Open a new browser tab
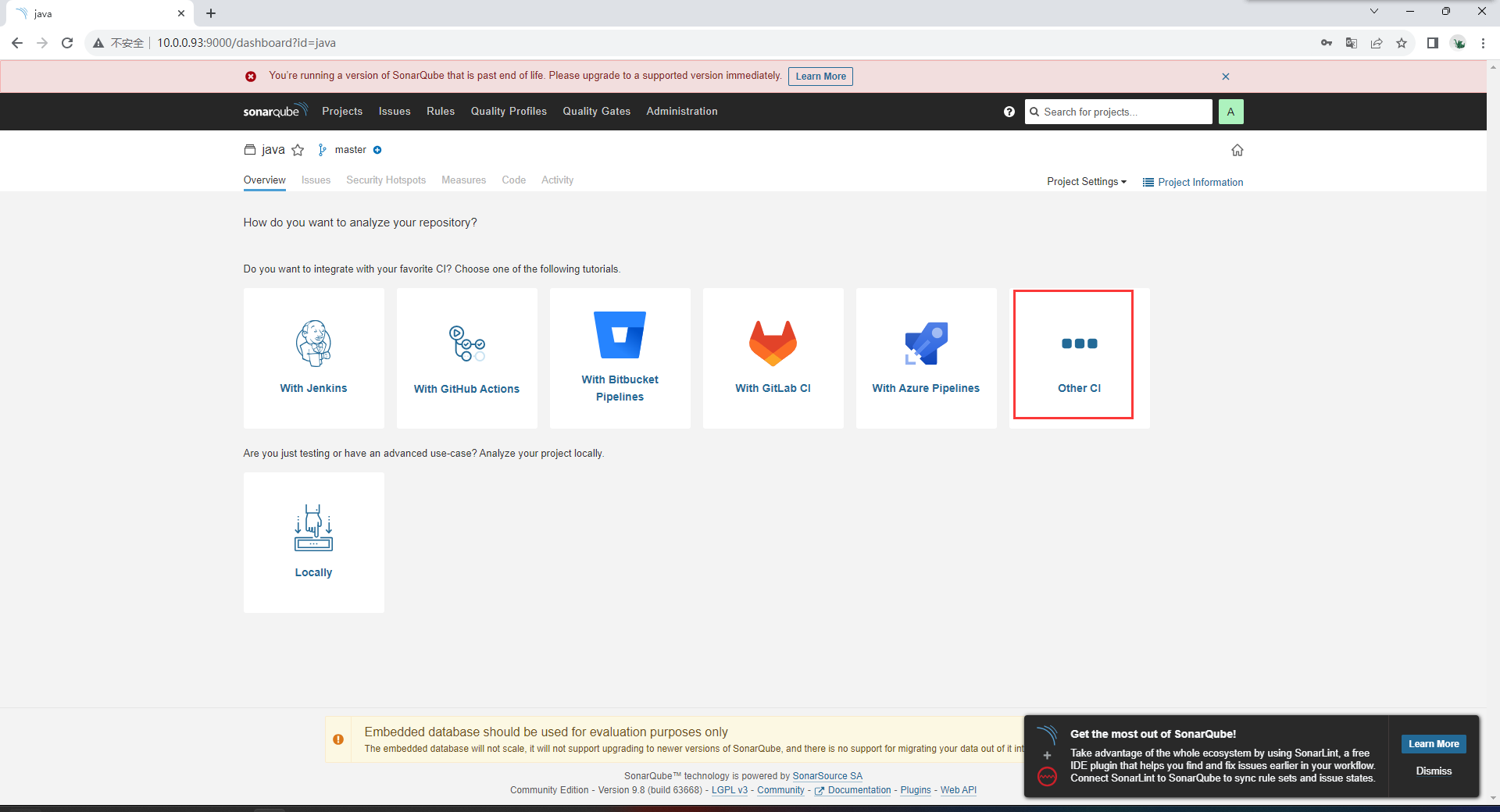 [211, 13]
